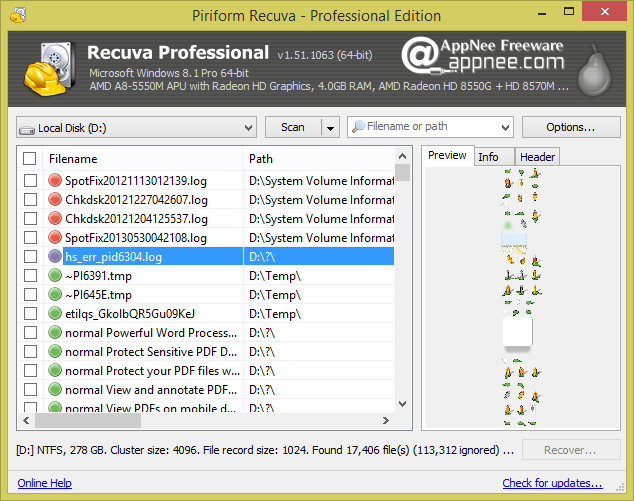Screen dimensions: 634x501
Task: Close the Recuva window
Action: (604, 11)
